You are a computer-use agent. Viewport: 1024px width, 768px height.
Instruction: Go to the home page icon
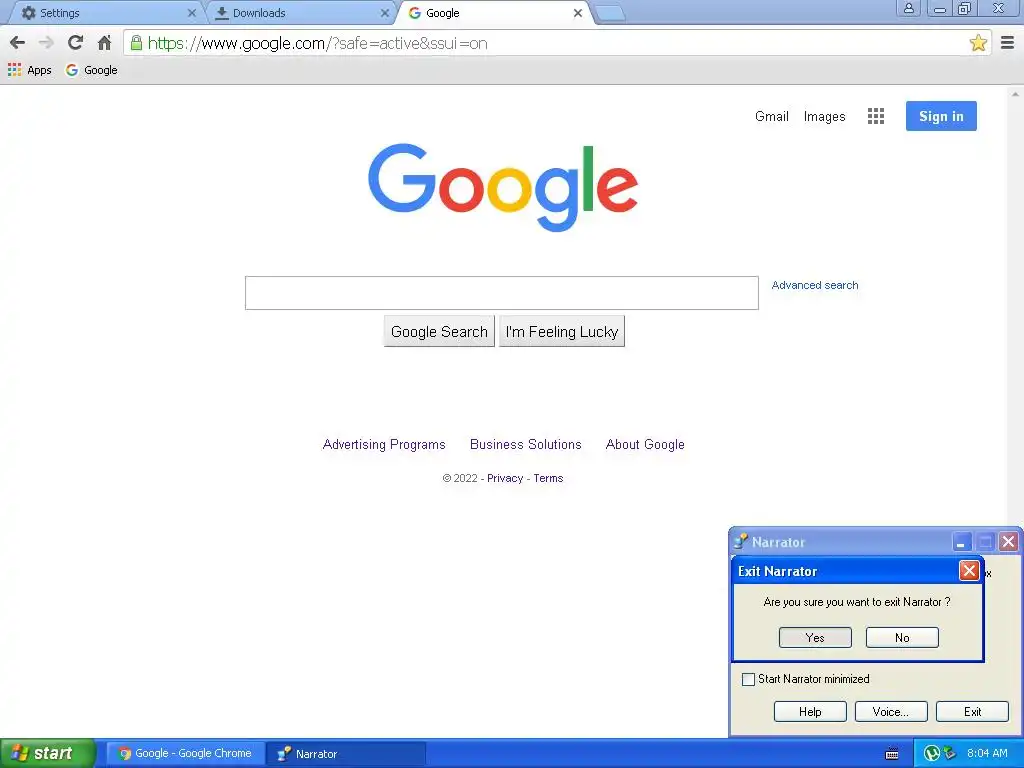point(104,43)
